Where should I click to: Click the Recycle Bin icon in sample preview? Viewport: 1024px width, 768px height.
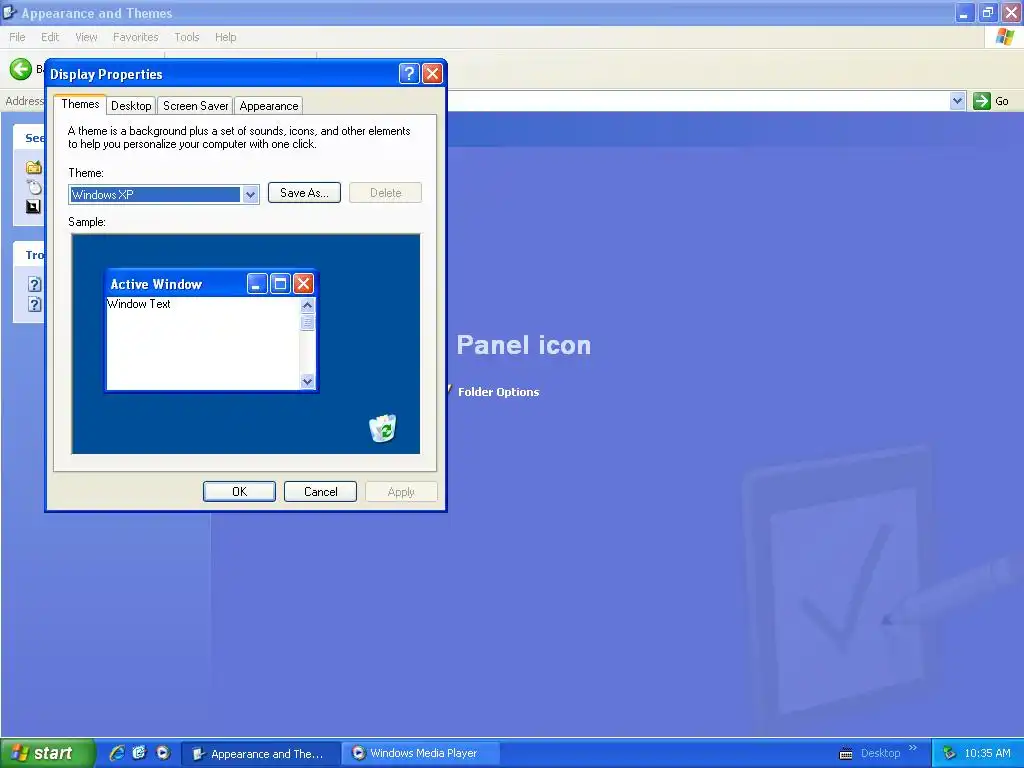pyautogui.click(x=383, y=428)
